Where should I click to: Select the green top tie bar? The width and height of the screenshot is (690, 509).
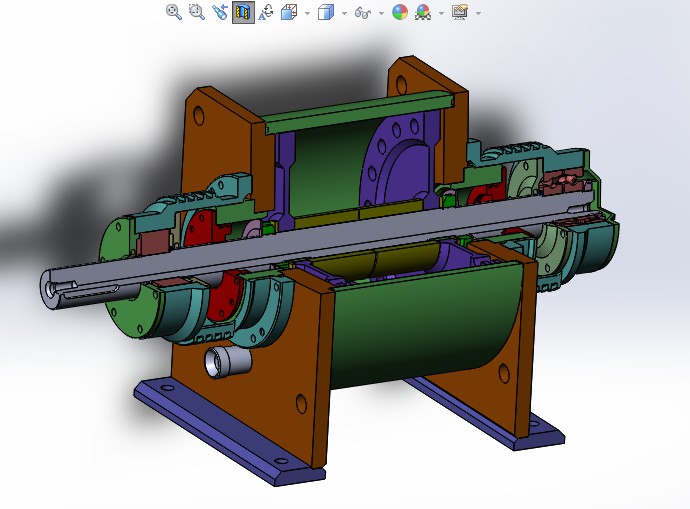point(359,114)
